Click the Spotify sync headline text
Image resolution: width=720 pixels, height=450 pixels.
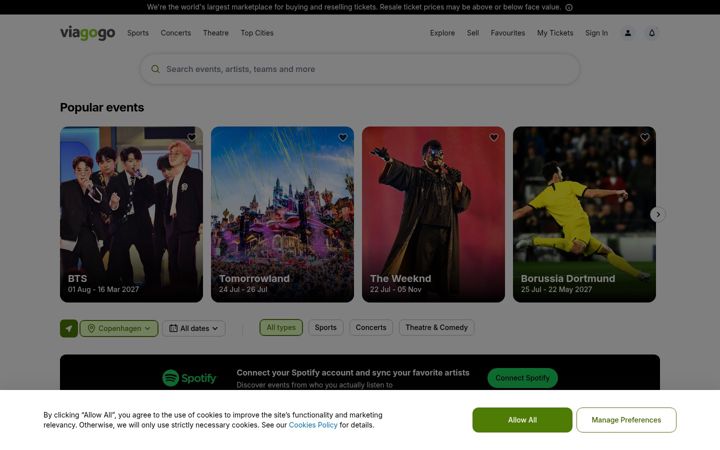click(353, 373)
